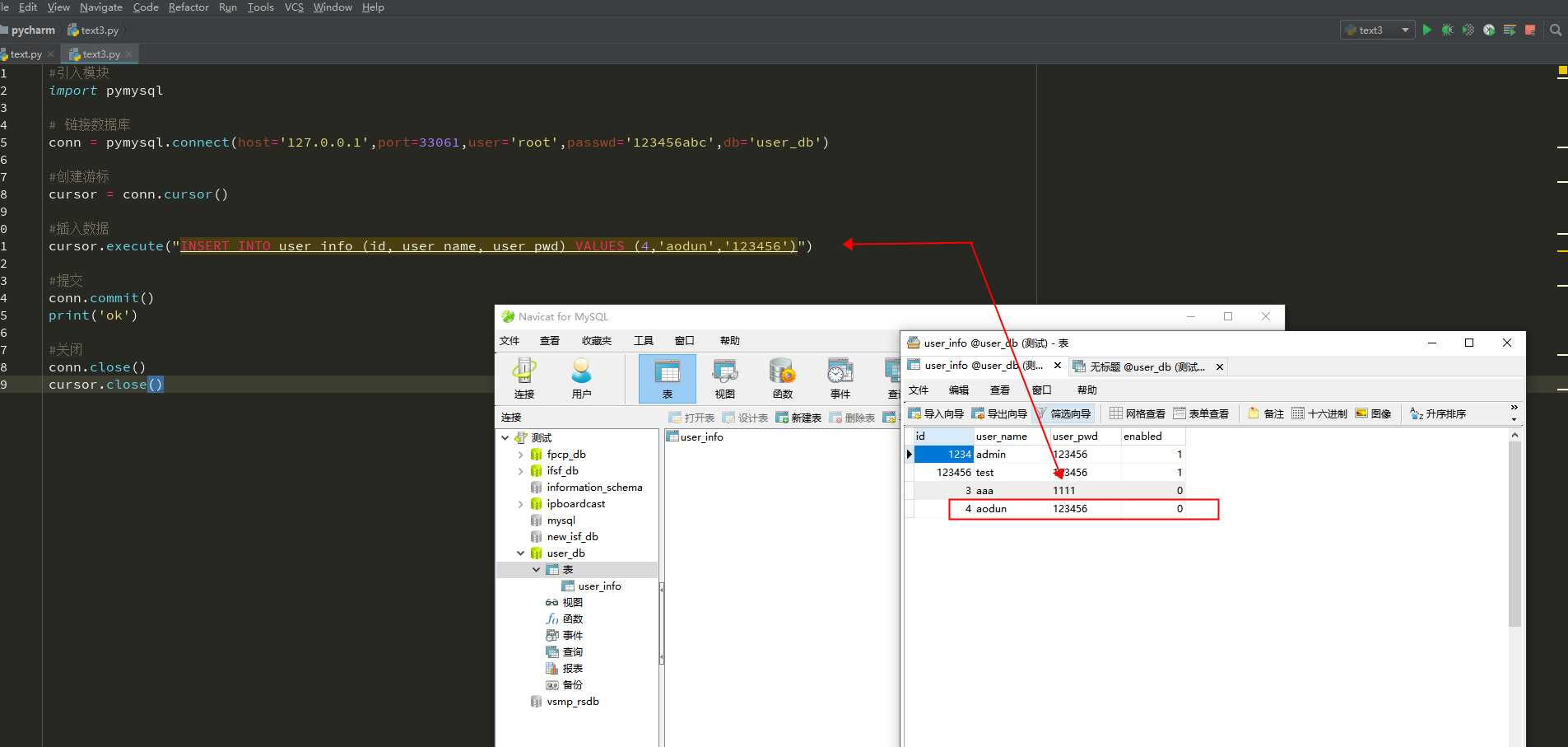Switch to 网格查看 grid view

click(x=1138, y=413)
